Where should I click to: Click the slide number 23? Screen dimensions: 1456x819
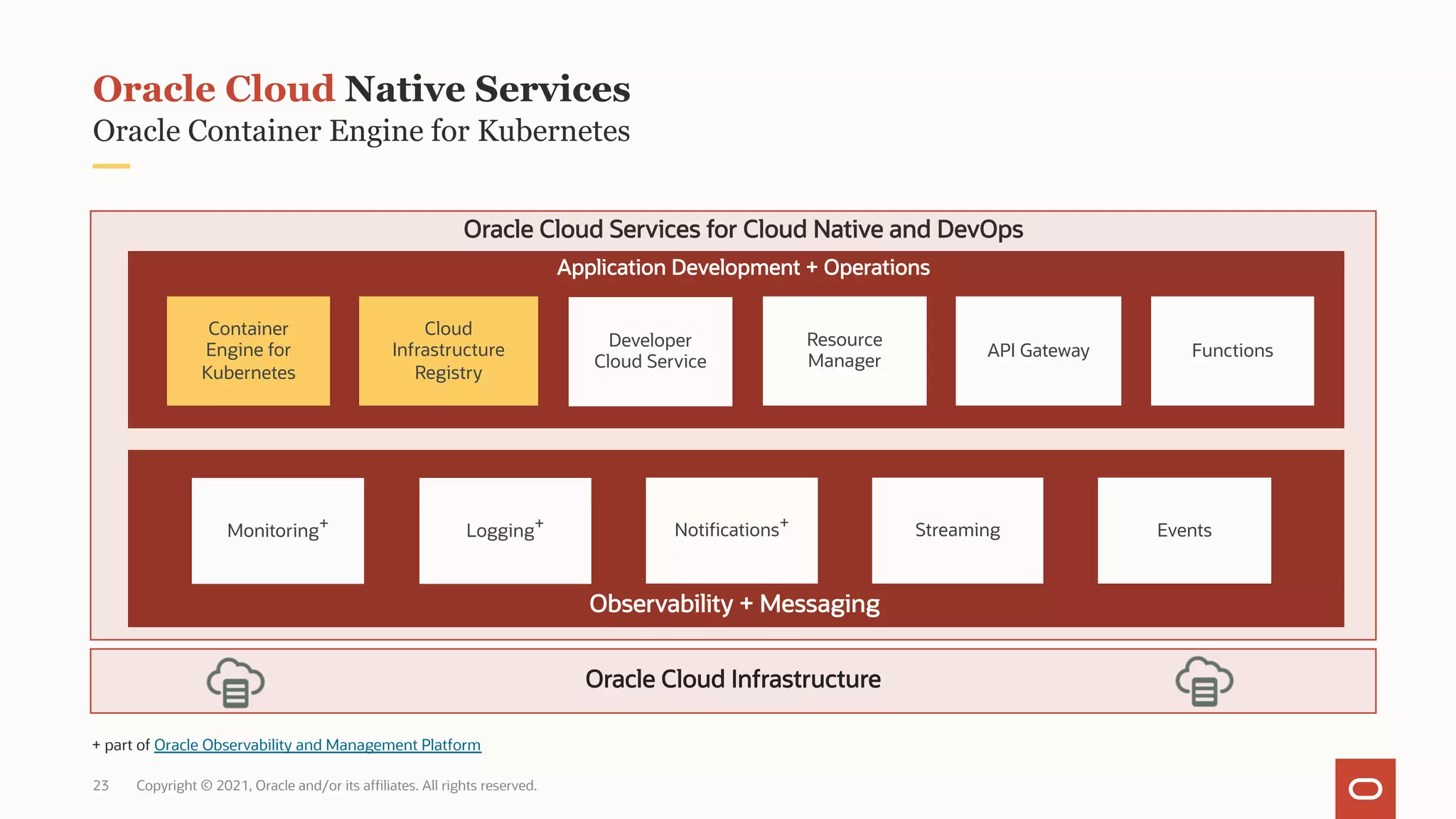click(x=101, y=786)
